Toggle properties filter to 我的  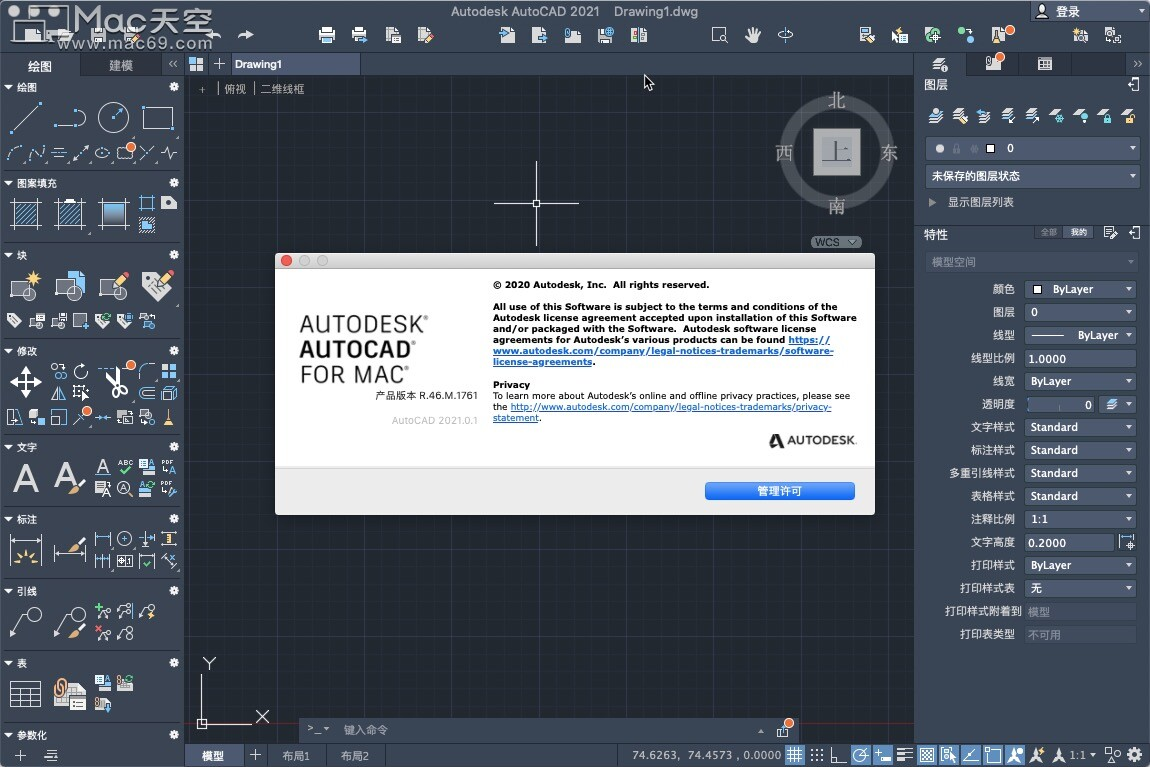[1078, 232]
